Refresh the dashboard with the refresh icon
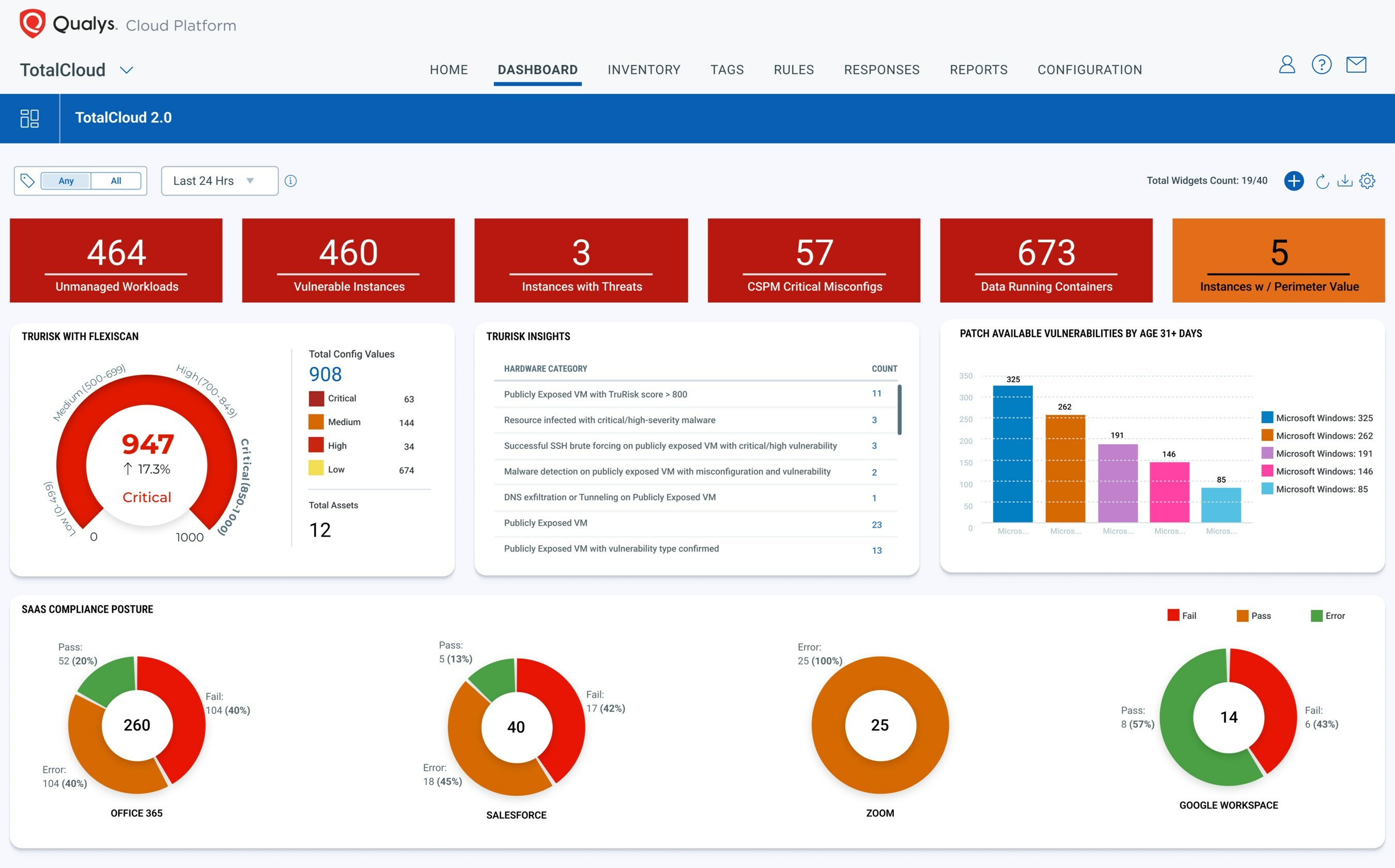1395x868 pixels. (1322, 181)
